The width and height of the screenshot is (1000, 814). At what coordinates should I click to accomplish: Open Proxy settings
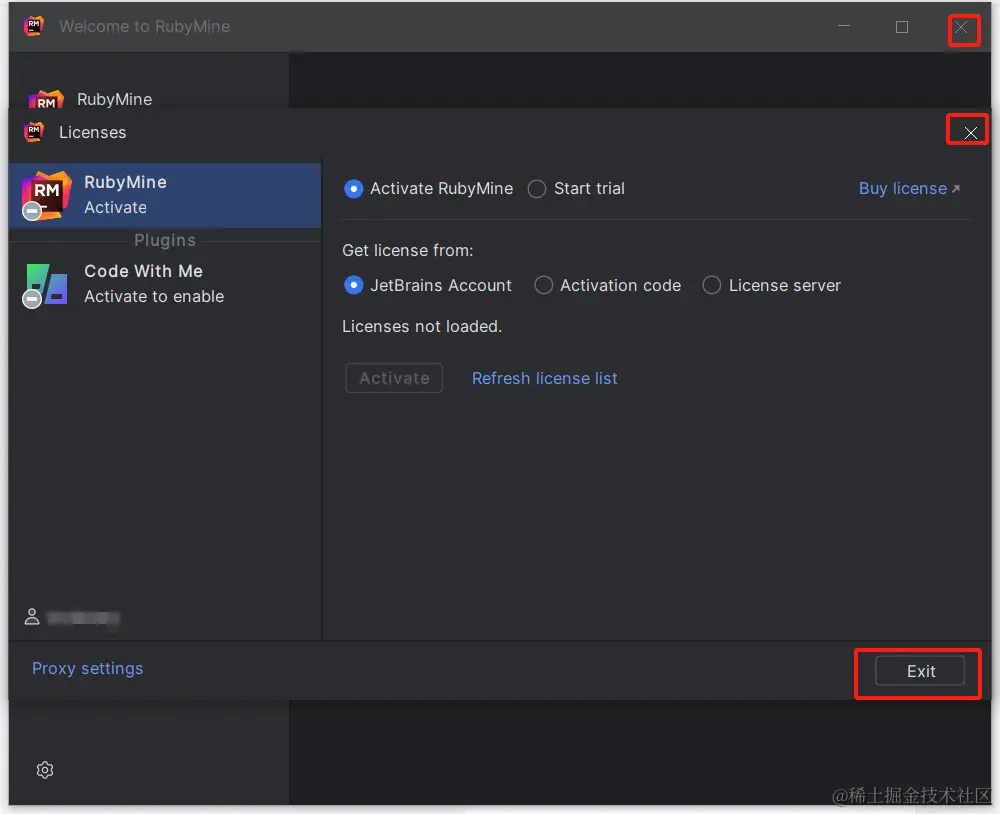(x=87, y=668)
